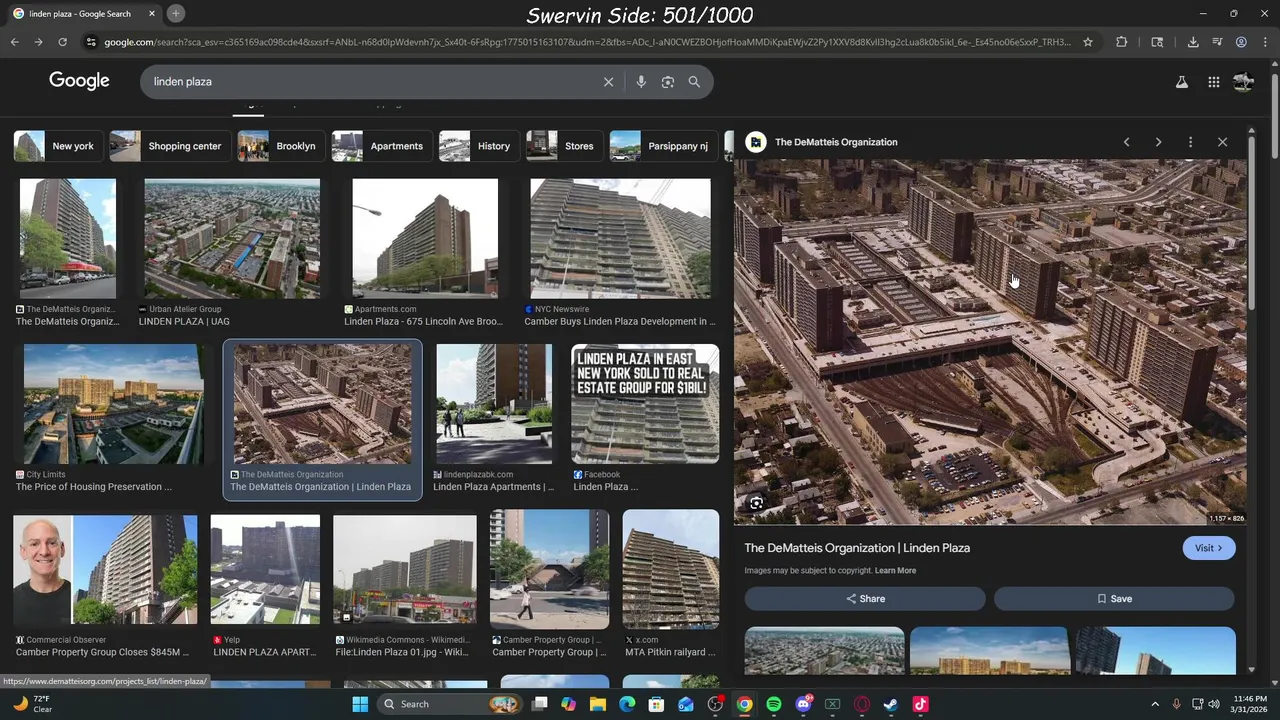Go back in browser history
Screen dimensions: 1280x720
[x=14, y=42]
